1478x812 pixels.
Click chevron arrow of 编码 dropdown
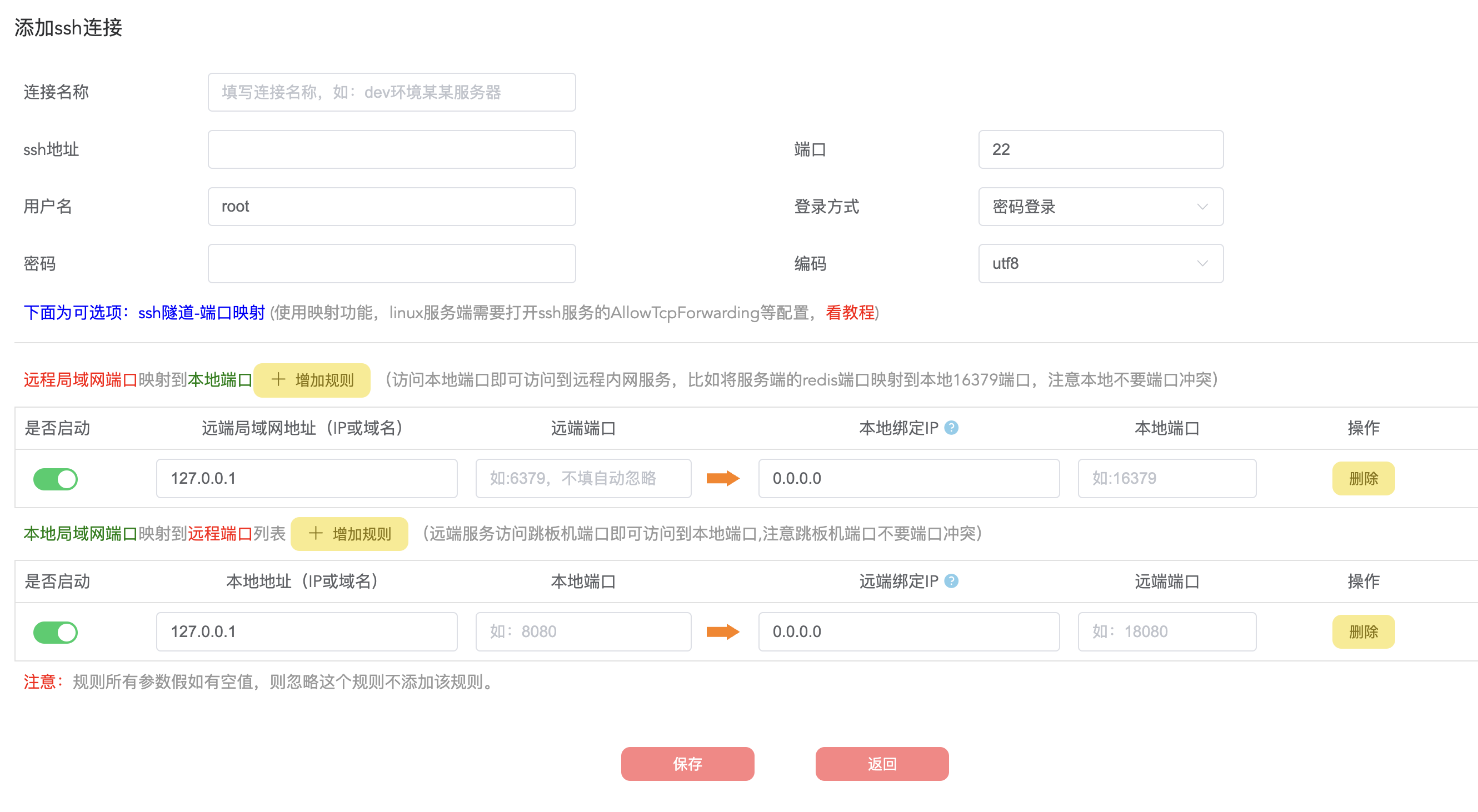1202,263
